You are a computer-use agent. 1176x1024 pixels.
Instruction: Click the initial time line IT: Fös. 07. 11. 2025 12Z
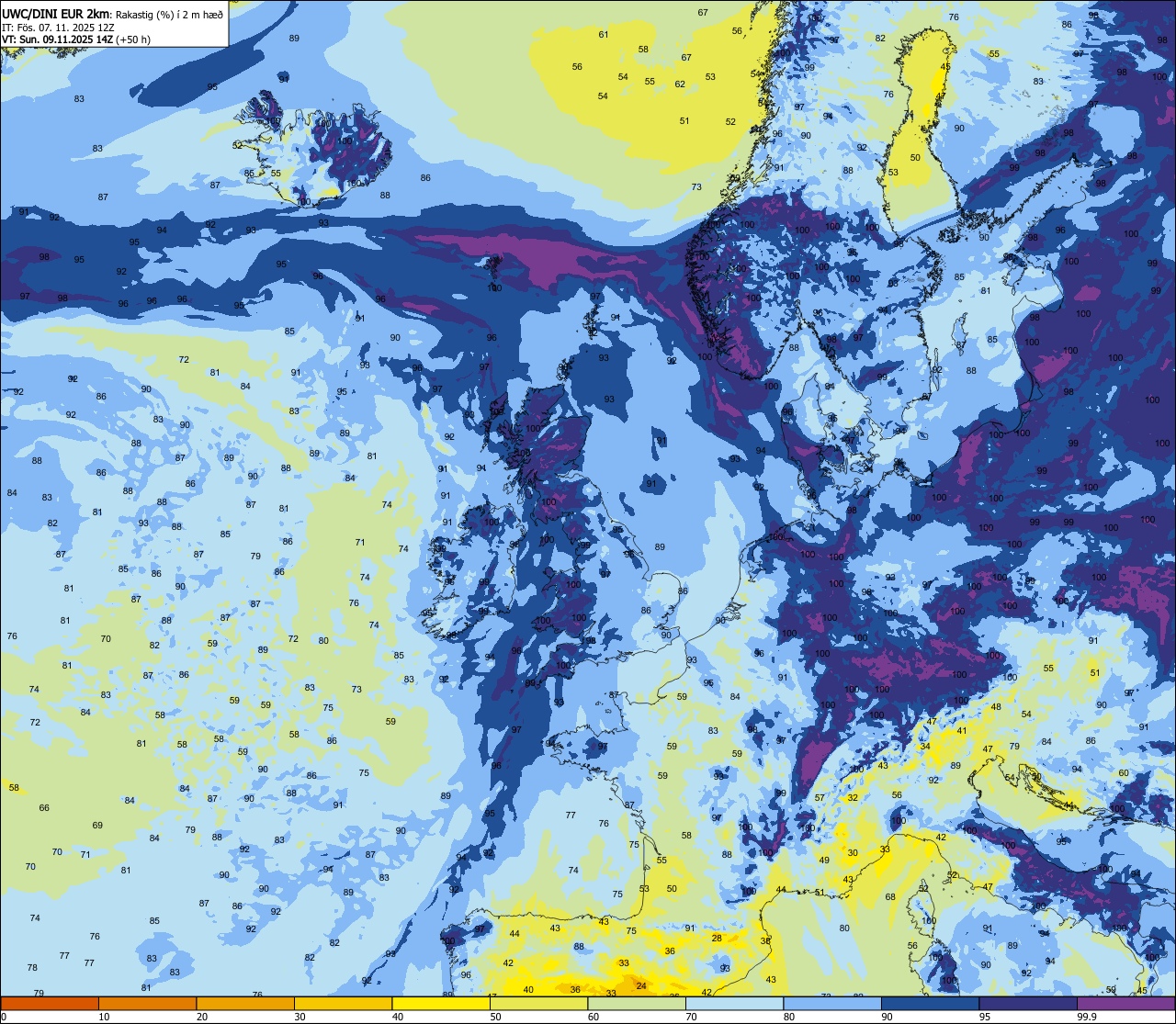(x=58, y=27)
